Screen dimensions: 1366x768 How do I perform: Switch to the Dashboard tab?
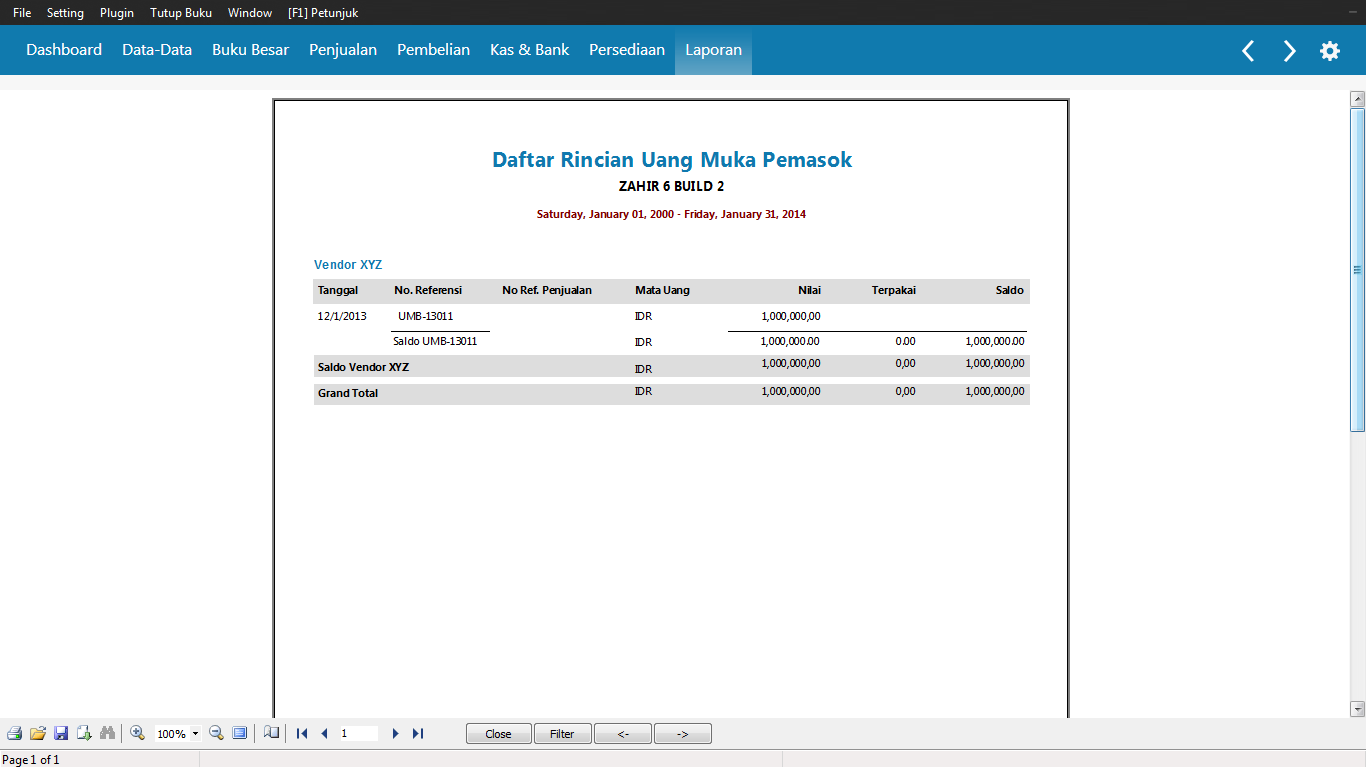tap(64, 50)
